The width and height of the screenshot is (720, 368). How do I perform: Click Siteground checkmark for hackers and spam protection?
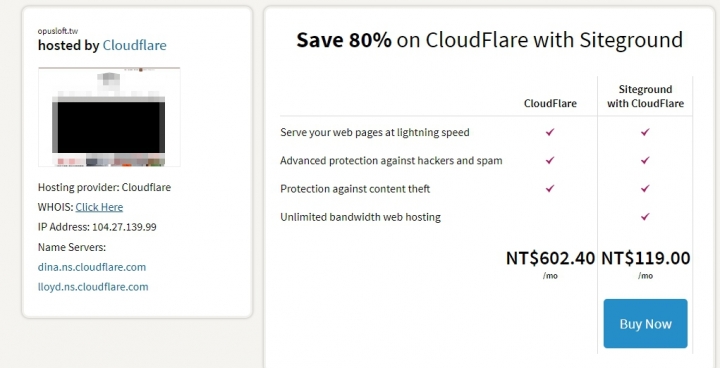pos(645,160)
